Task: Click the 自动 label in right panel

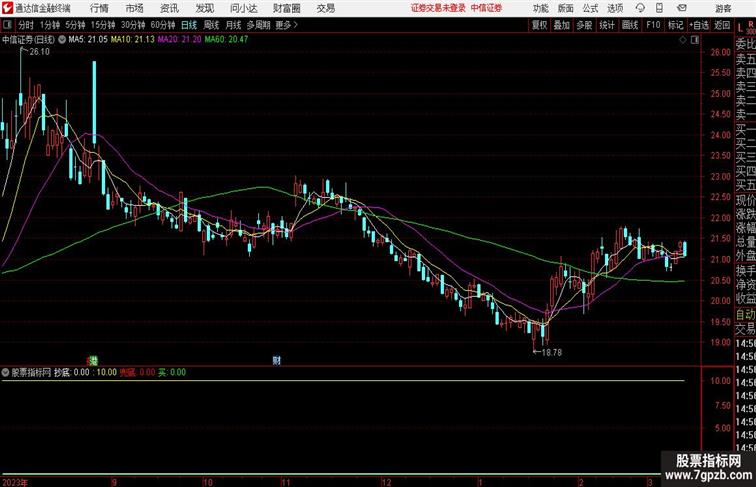Action: [x=745, y=315]
